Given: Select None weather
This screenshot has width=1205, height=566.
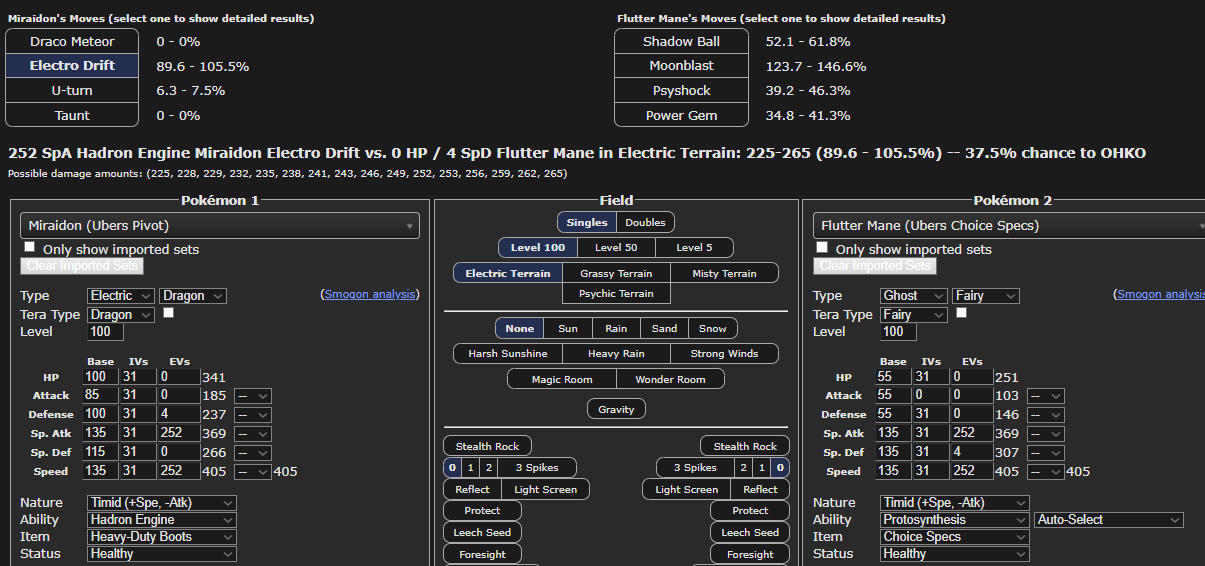Looking at the screenshot, I should tap(520, 328).
